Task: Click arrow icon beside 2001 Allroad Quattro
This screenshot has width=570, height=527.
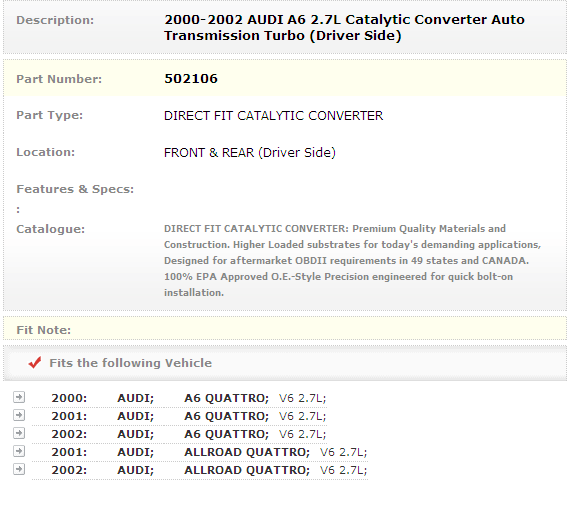Action: (x=19, y=451)
